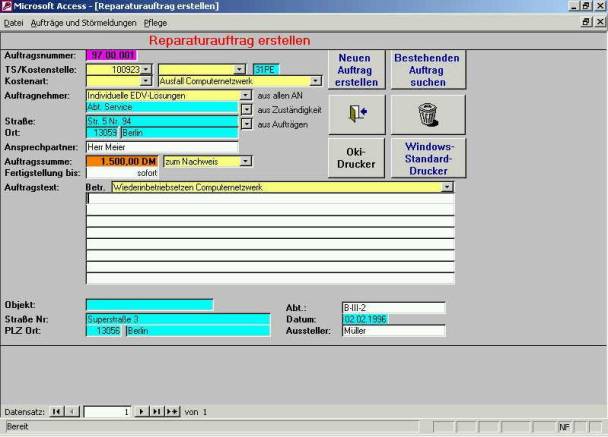The image size is (608, 437).
Task: Click the record number box
Action: click(x=107, y=412)
